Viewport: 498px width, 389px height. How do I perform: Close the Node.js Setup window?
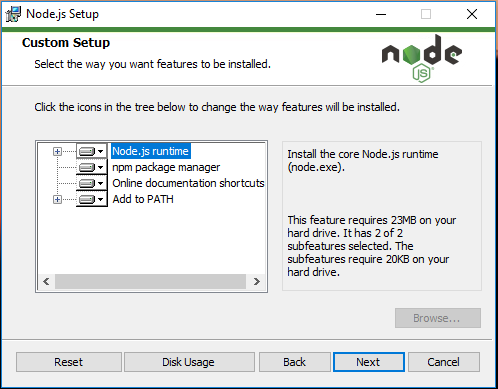pos(472,14)
